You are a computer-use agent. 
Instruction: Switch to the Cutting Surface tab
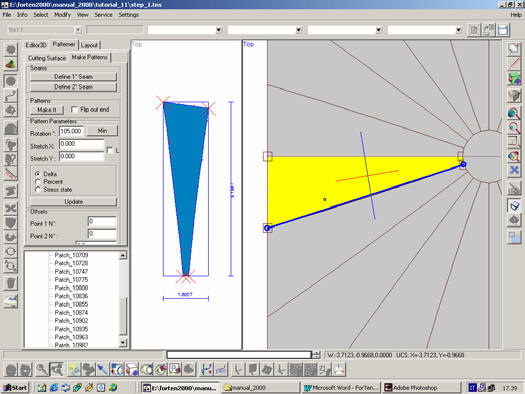click(x=47, y=58)
